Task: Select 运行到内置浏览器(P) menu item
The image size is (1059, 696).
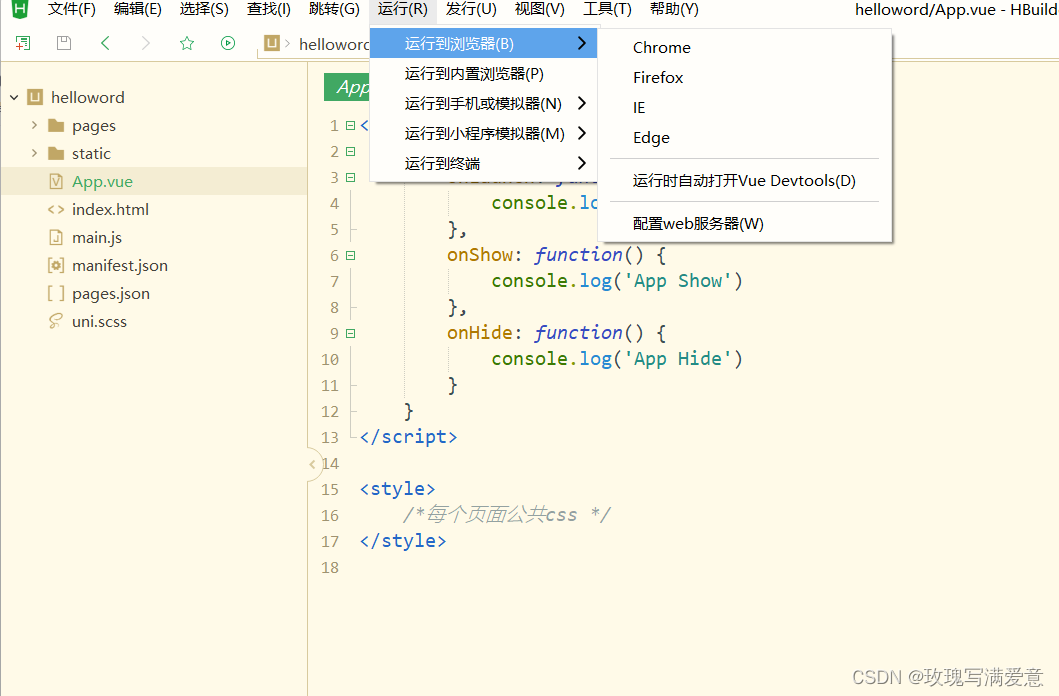Action: coord(484,74)
